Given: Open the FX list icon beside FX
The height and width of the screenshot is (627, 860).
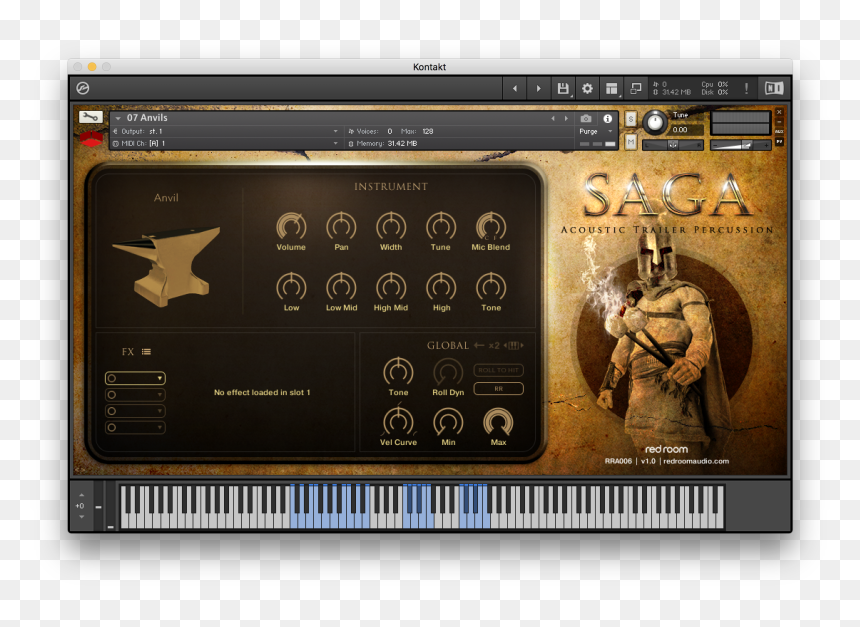Looking at the screenshot, I should [146, 352].
